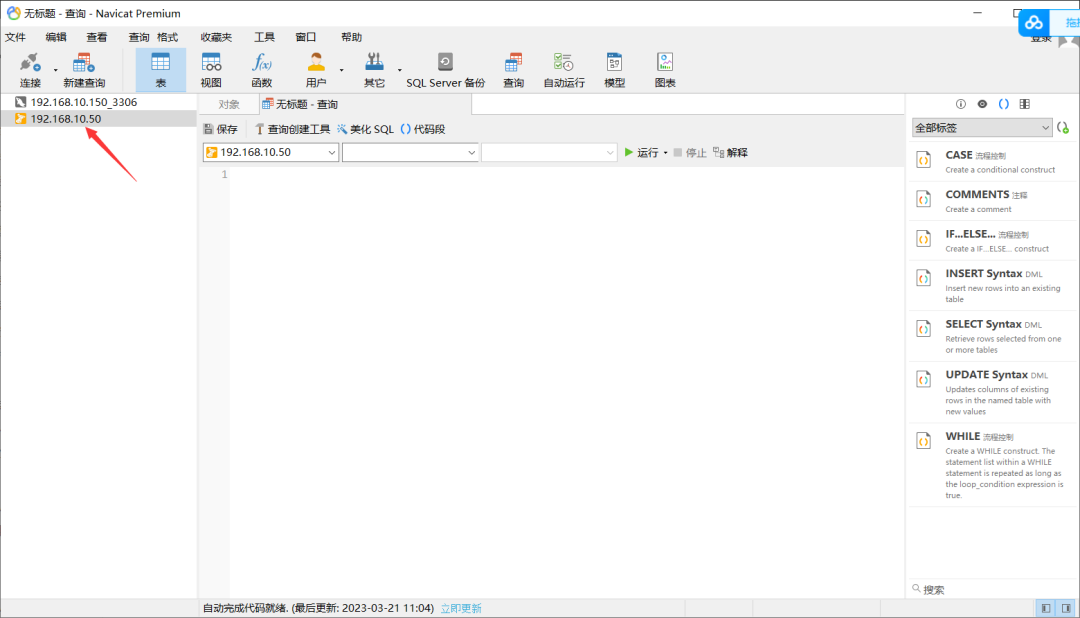The image size is (1080, 618).
Task: Expand the Run button dropdown arrow
Action: coord(665,153)
